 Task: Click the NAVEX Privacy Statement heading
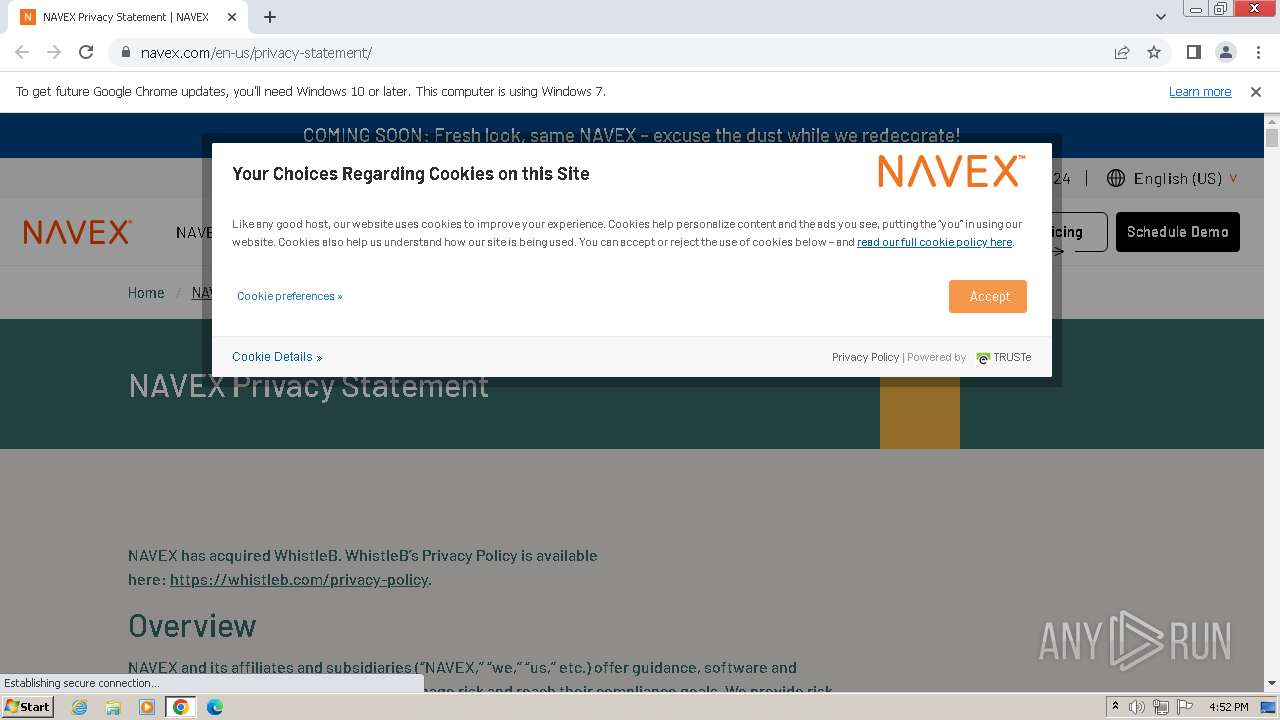308,386
